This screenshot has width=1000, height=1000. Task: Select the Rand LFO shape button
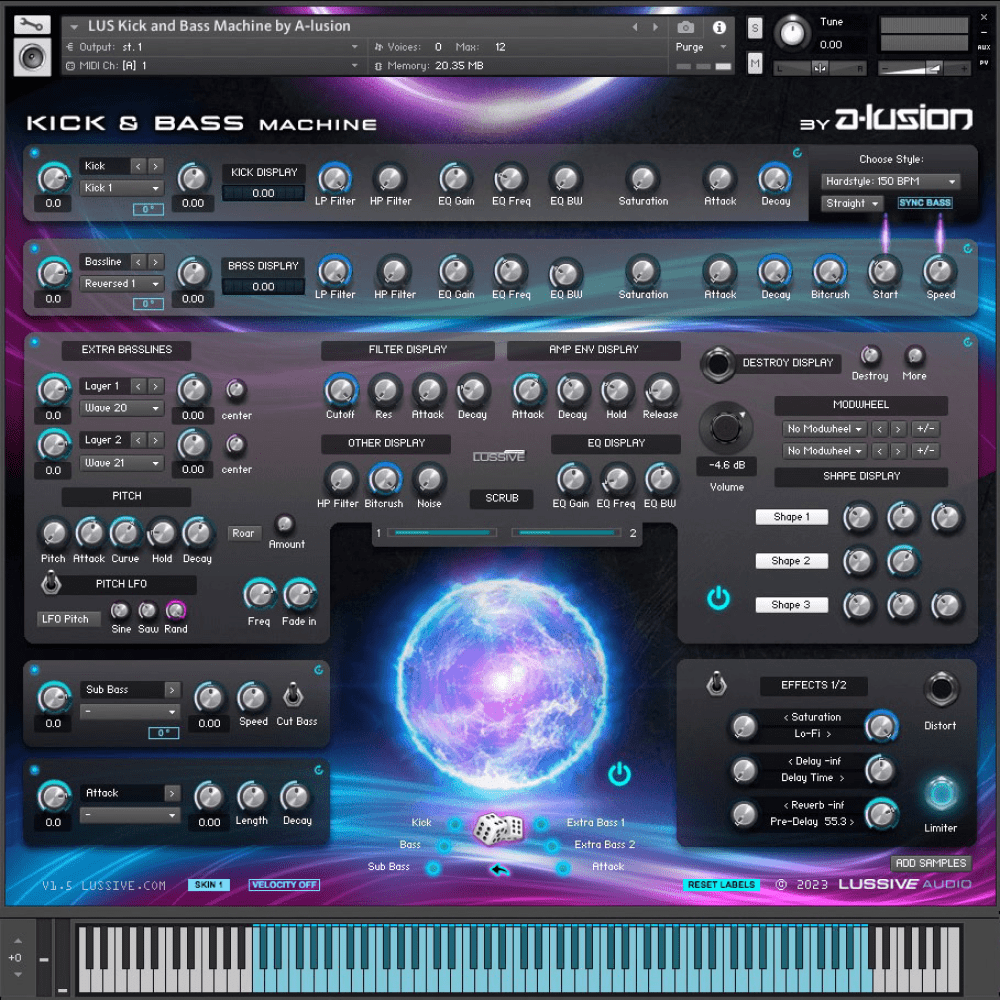(x=175, y=610)
